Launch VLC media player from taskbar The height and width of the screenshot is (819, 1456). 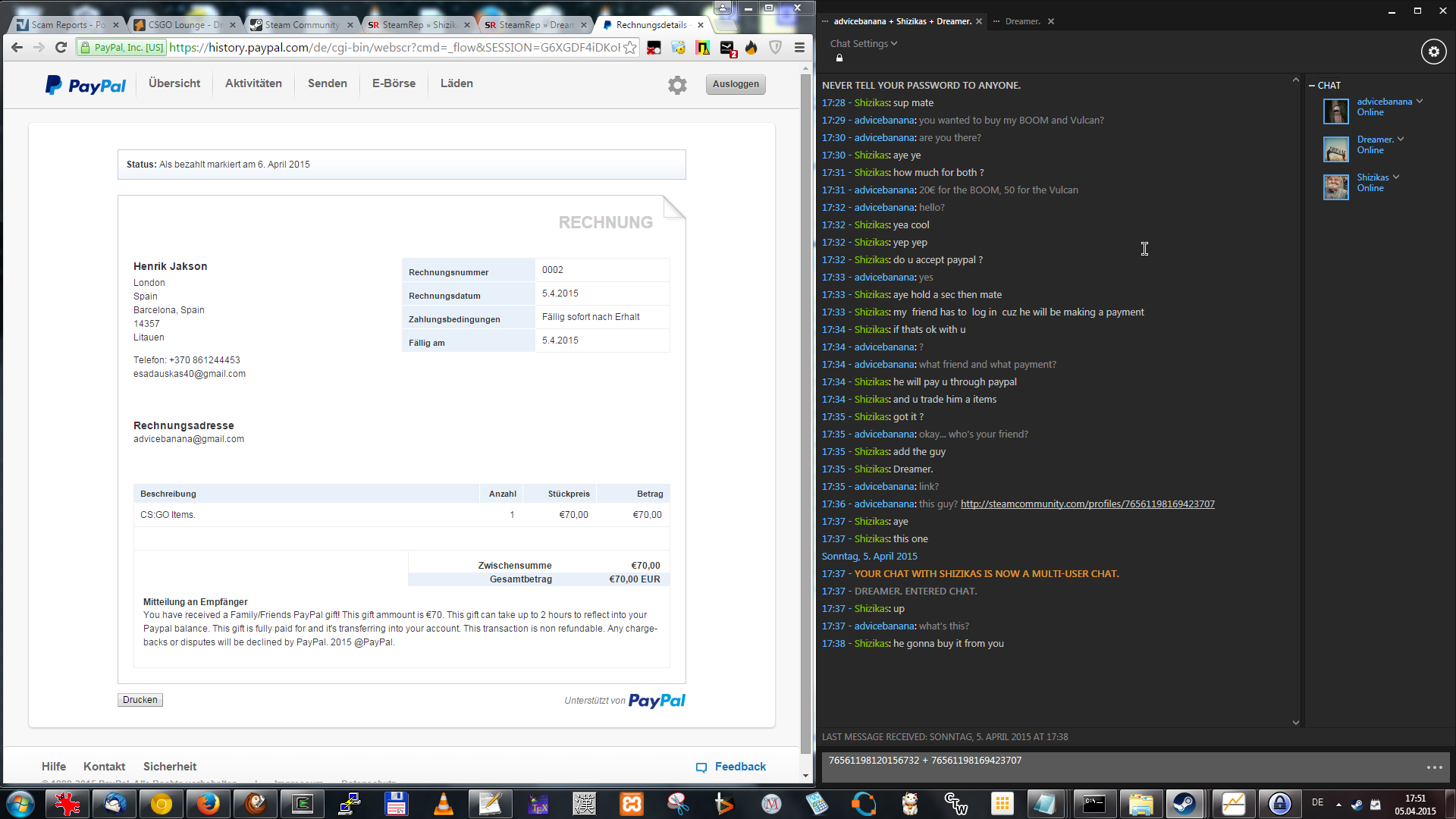pyautogui.click(x=444, y=804)
